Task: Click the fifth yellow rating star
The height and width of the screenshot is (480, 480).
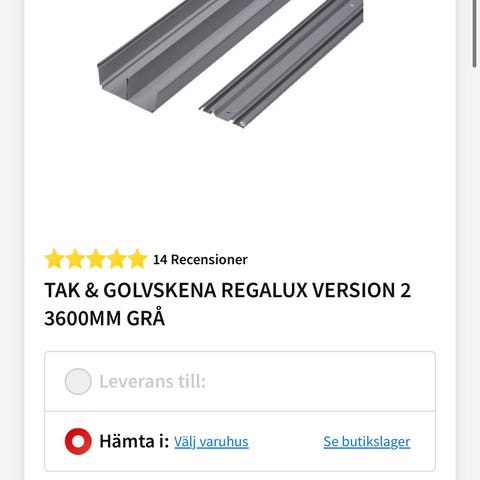Action: [137, 259]
